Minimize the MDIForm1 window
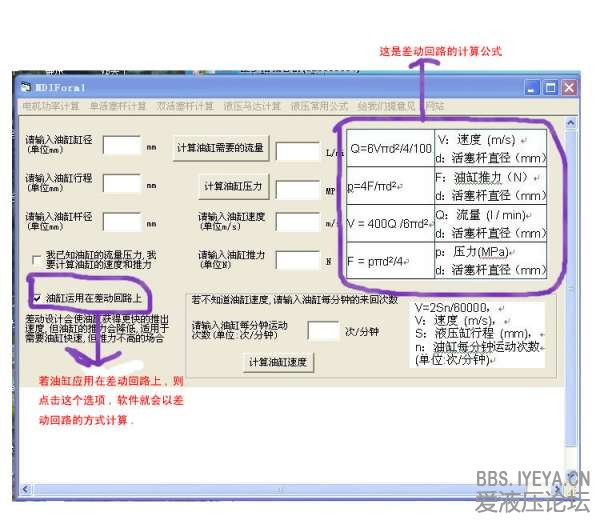This screenshot has width=600, height=520. click(x=532, y=88)
